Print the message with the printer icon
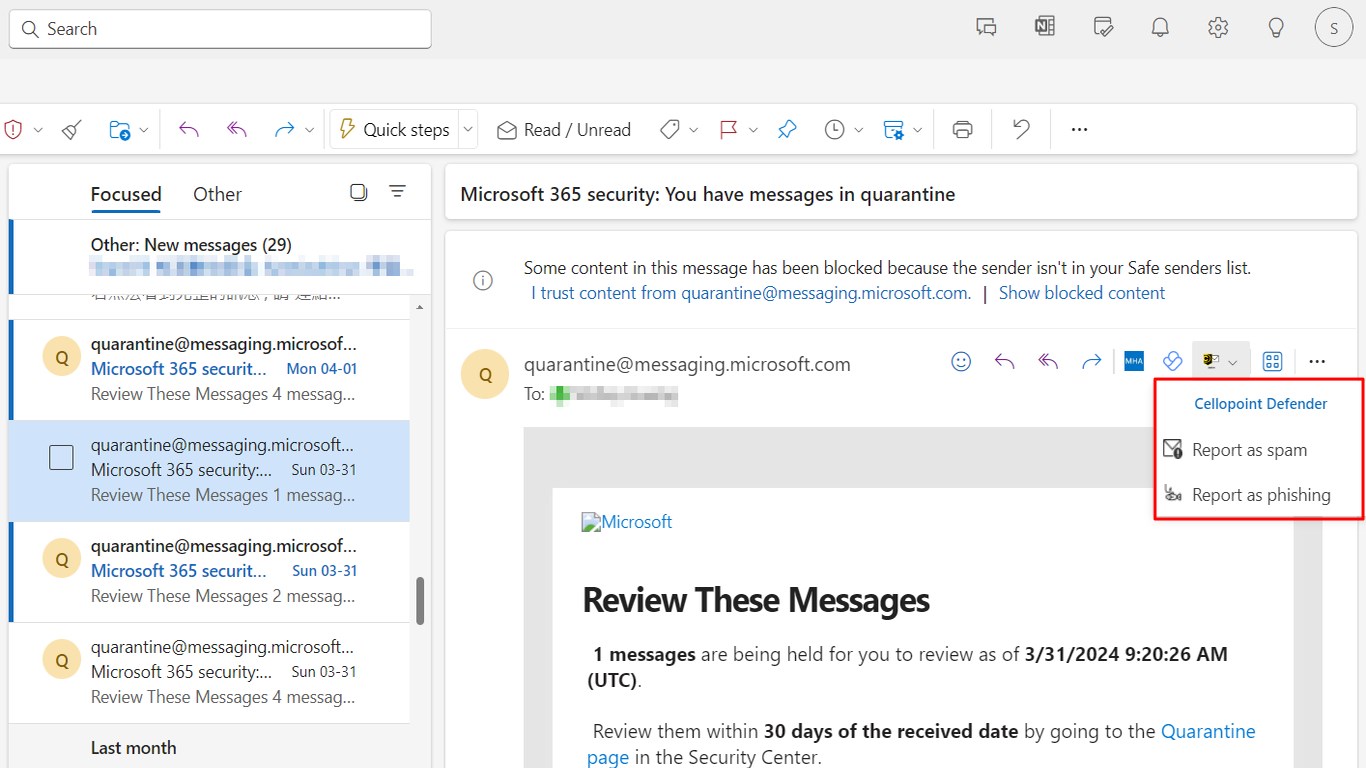Viewport: 1366px width, 768px height. pyautogui.click(x=962, y=130)
